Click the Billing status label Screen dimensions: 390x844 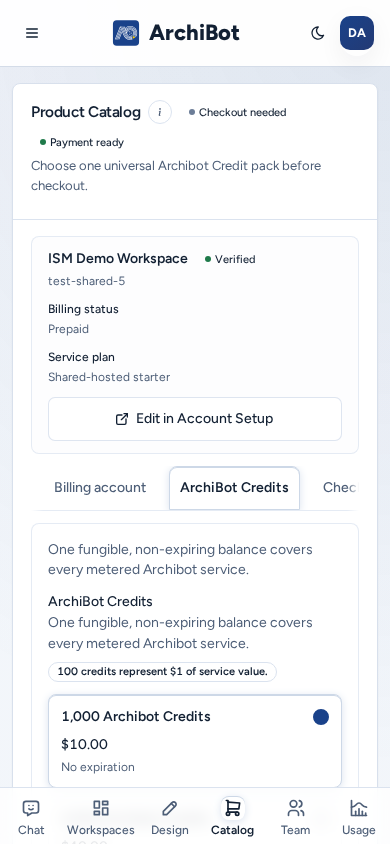point(83,309)
